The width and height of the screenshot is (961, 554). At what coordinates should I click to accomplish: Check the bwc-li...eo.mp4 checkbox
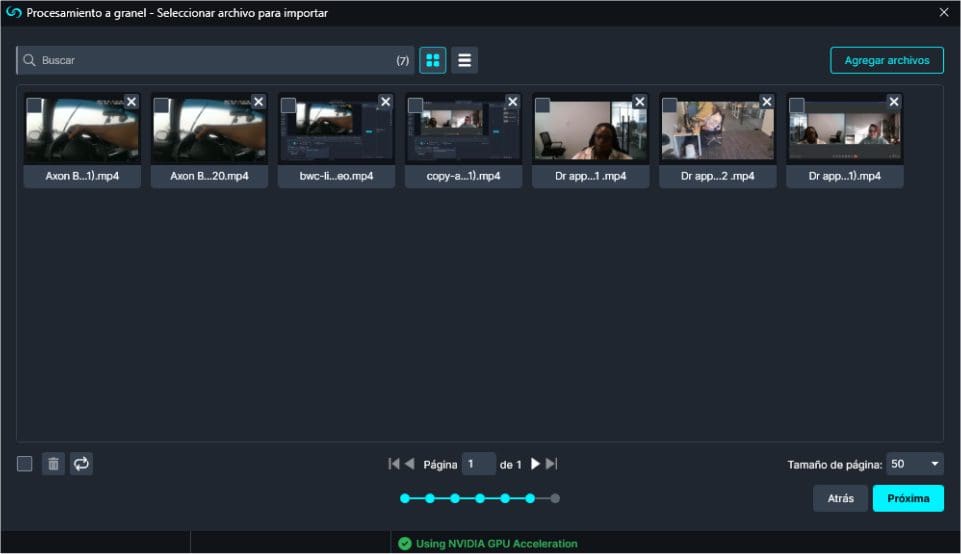coord(288,105)
